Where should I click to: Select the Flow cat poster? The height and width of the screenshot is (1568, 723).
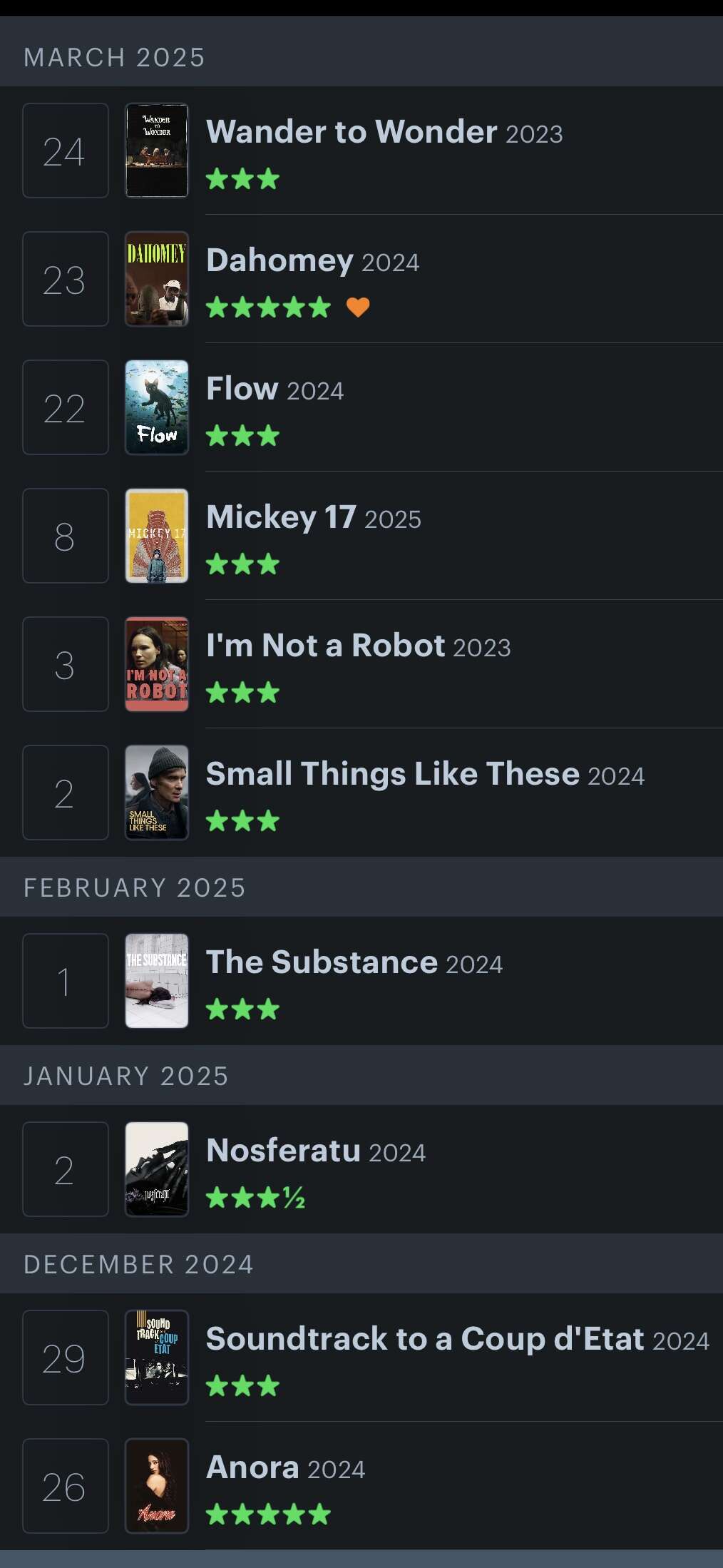(157, 407)
